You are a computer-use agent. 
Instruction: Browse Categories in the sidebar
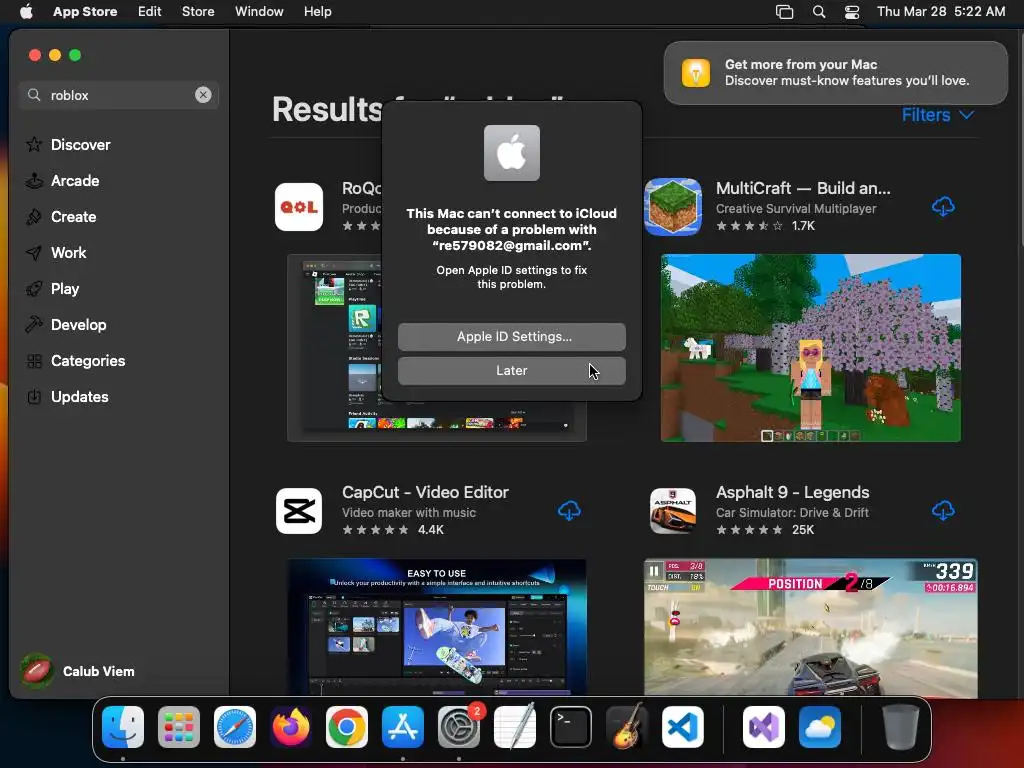pos(75,360)
